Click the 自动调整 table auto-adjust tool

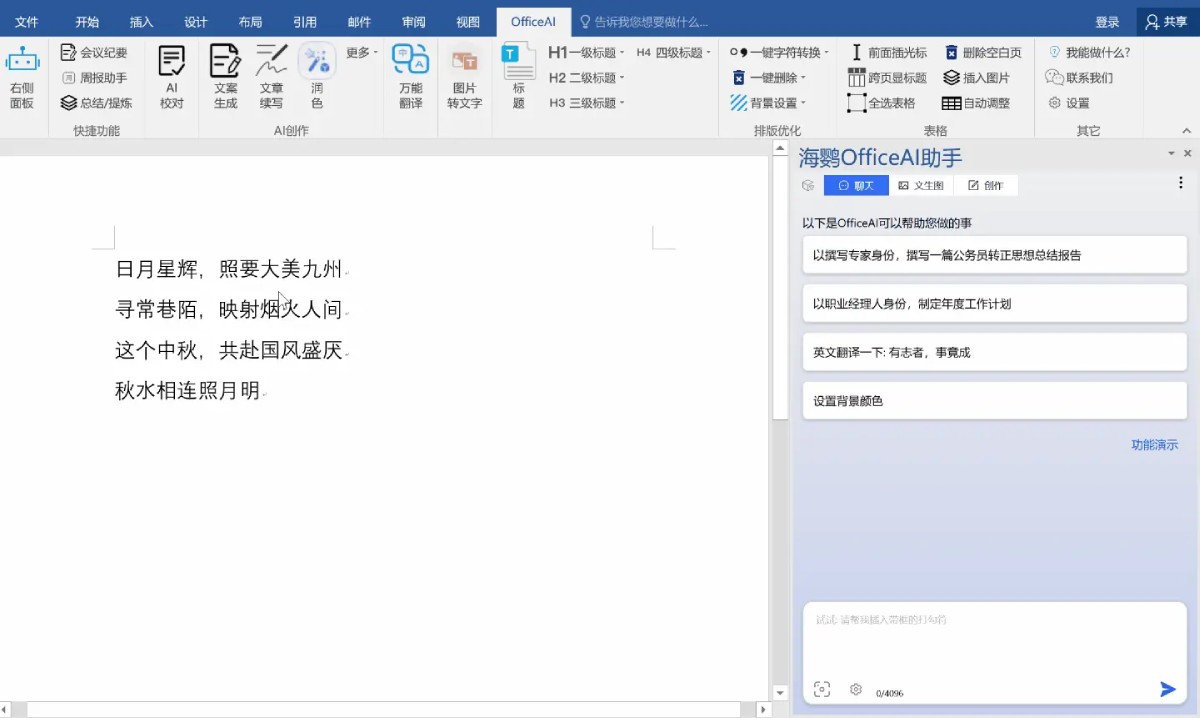(978, 102)
